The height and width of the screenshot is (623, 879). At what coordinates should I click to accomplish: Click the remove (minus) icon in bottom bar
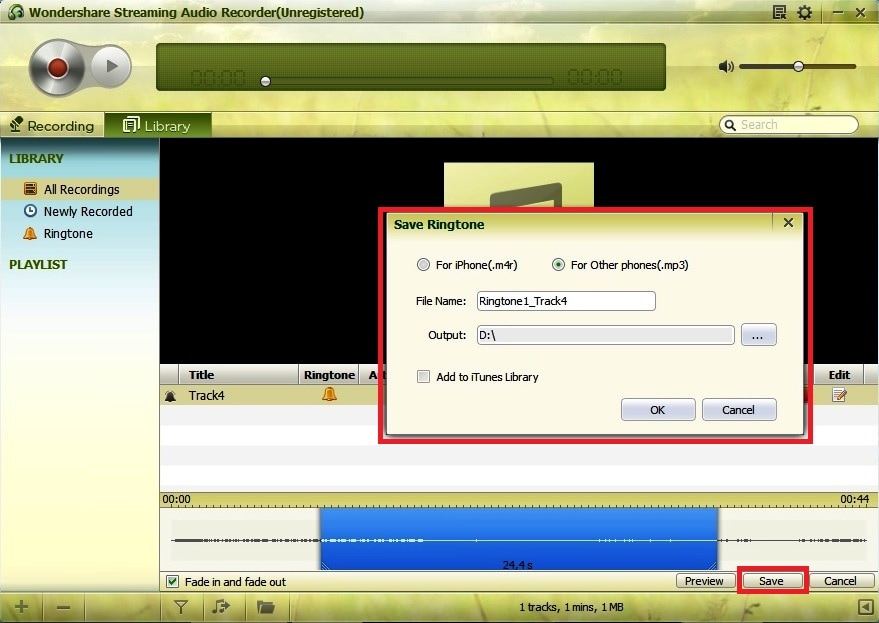click(x=63, y=607)
